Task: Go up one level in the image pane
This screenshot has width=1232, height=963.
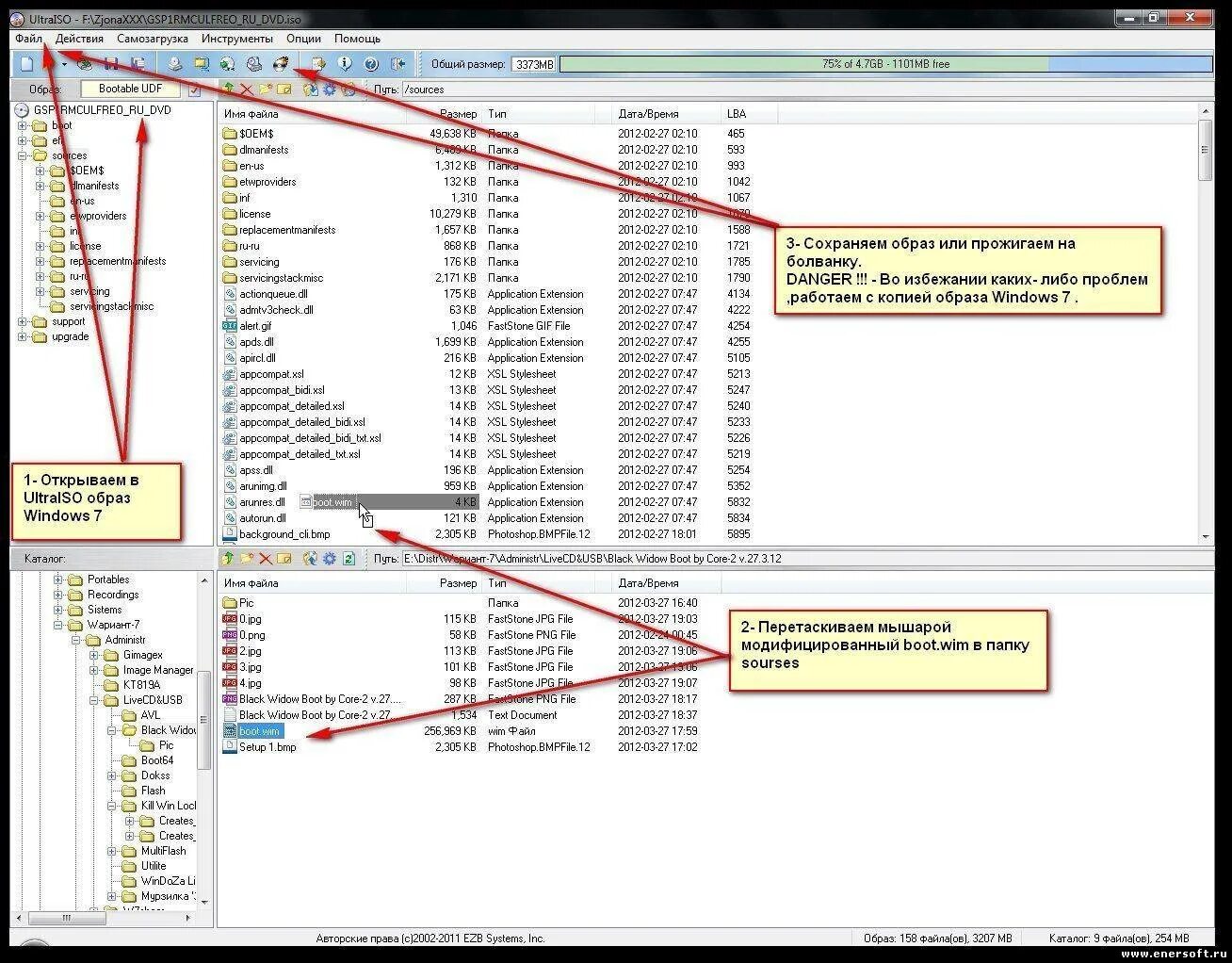Action: tap(228, 90)
